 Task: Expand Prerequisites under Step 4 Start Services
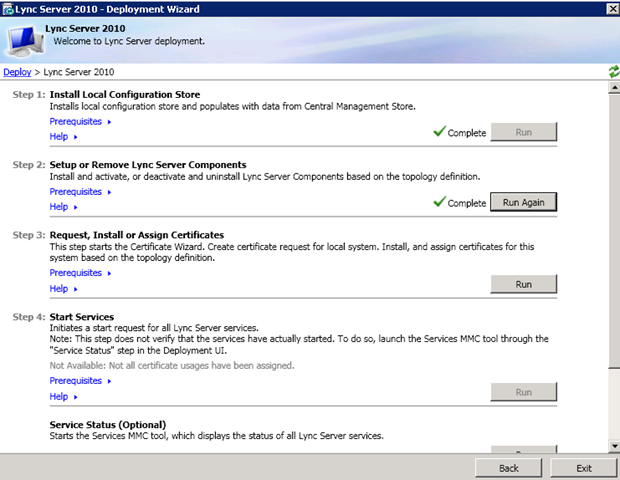click(x=80, y=381)
